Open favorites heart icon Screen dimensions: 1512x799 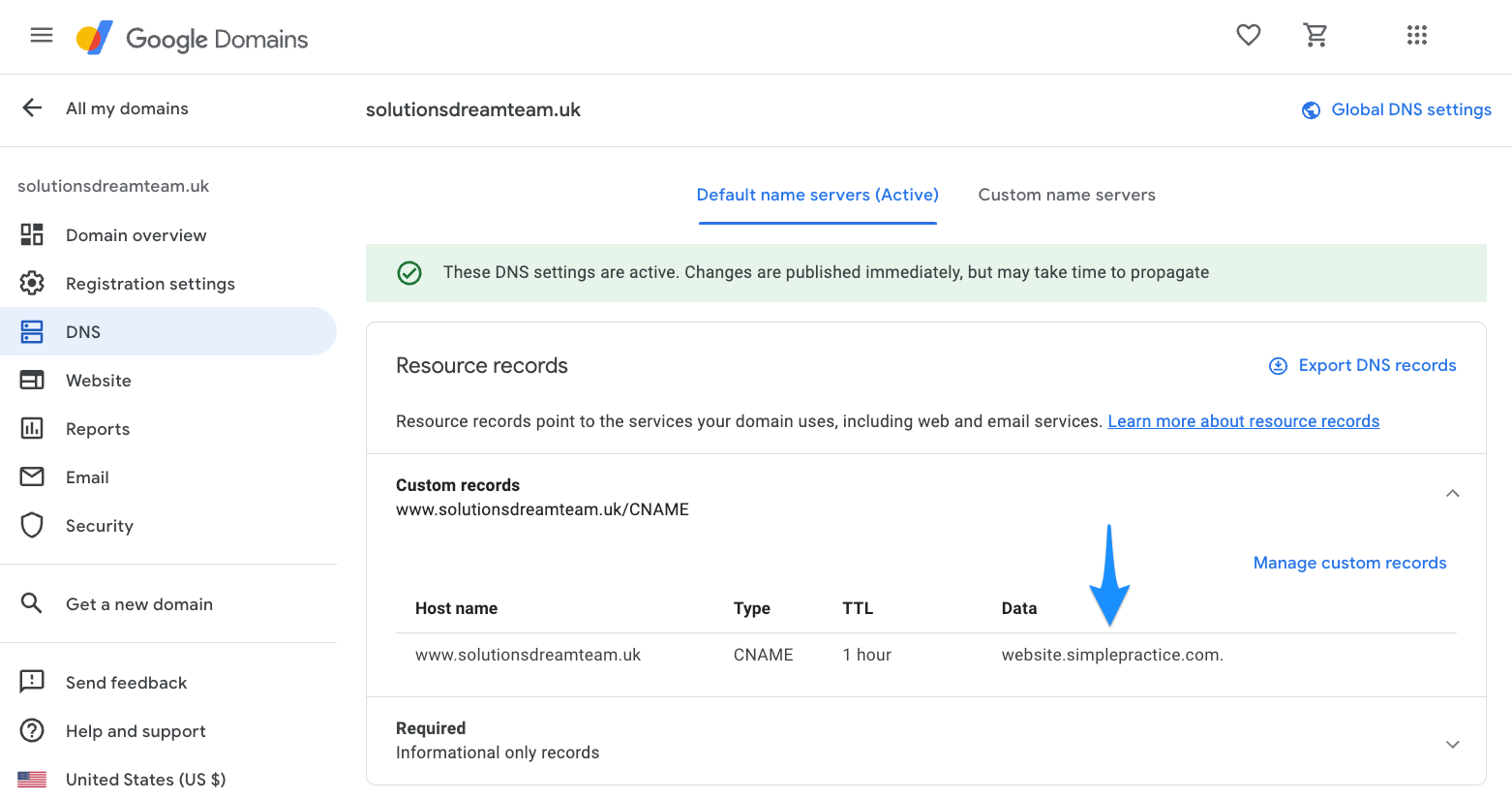pos(1249,36)
